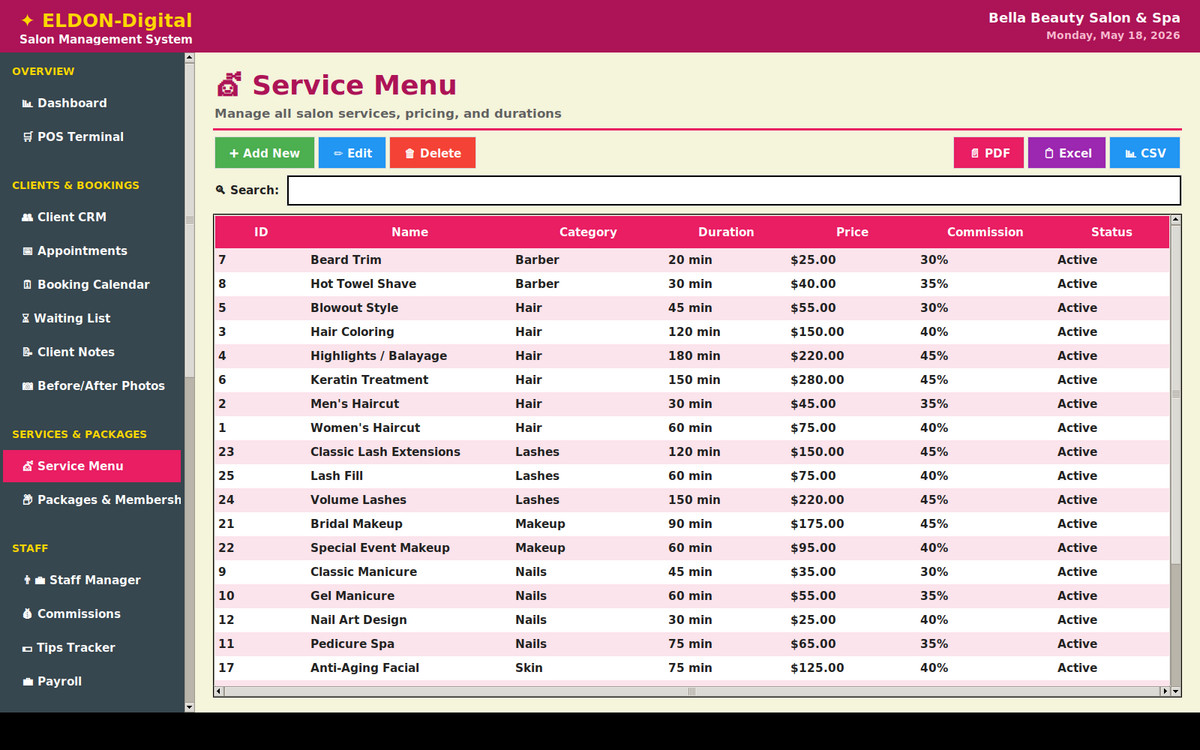
Task: Click the ELDON-Digital star logo
Action: coord(27,20)
